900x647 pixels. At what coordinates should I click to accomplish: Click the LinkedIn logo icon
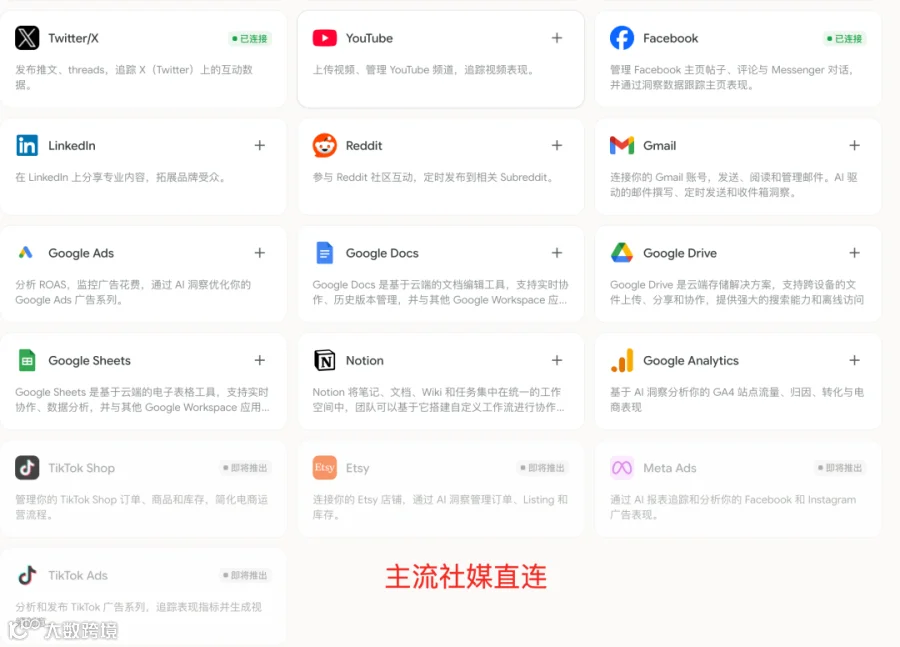tap(27, 145)
